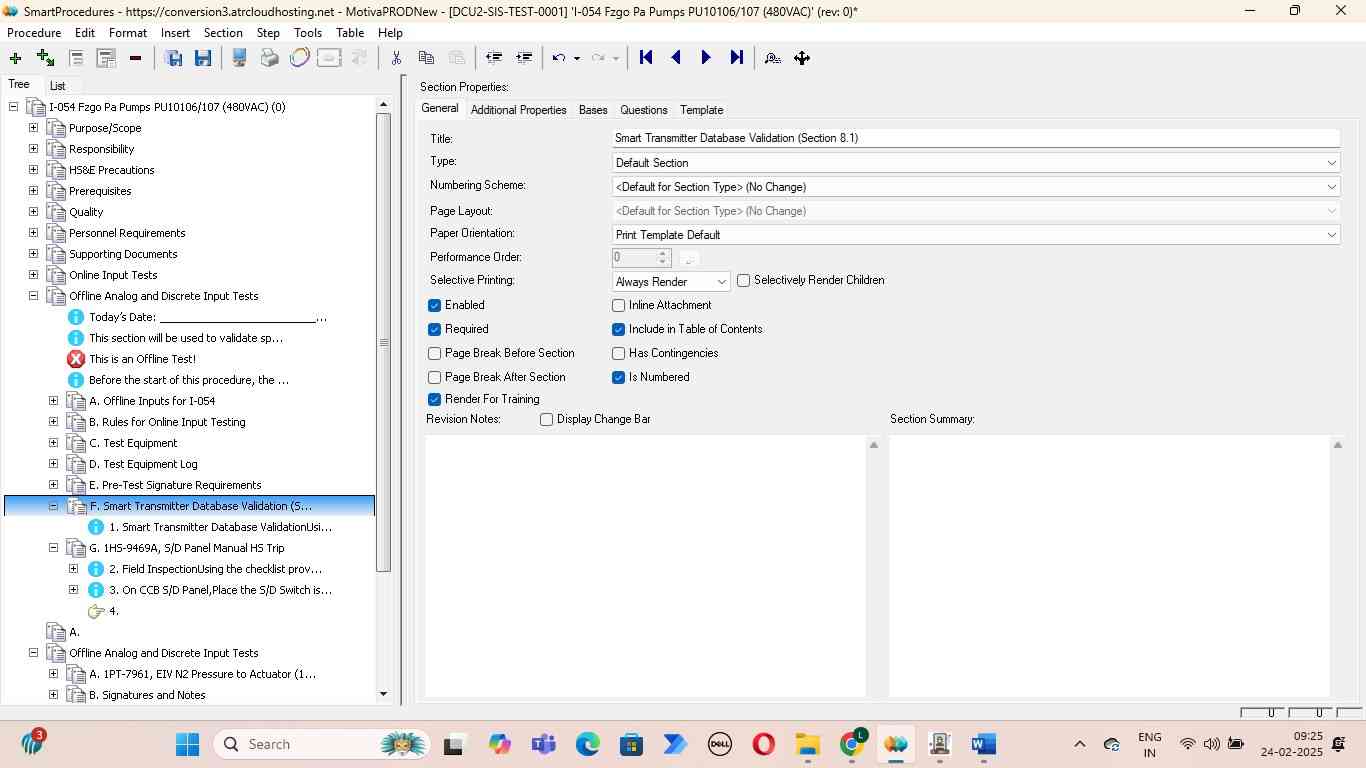Click the Section Summary text area

[1109, 565]
